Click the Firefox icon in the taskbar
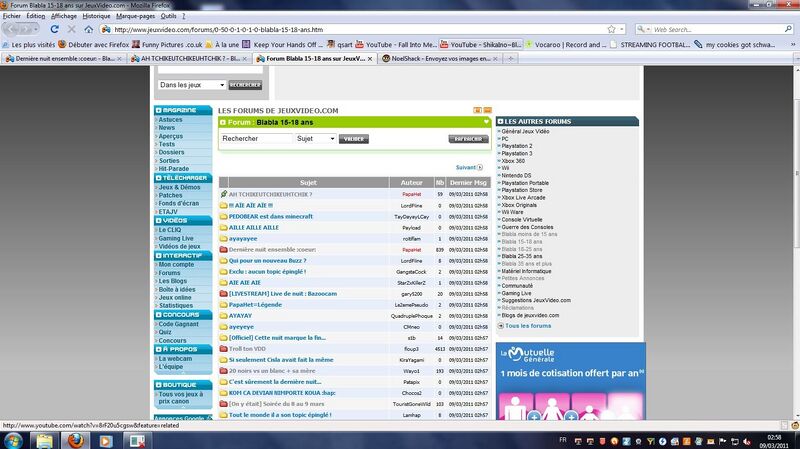 [39, 438]
